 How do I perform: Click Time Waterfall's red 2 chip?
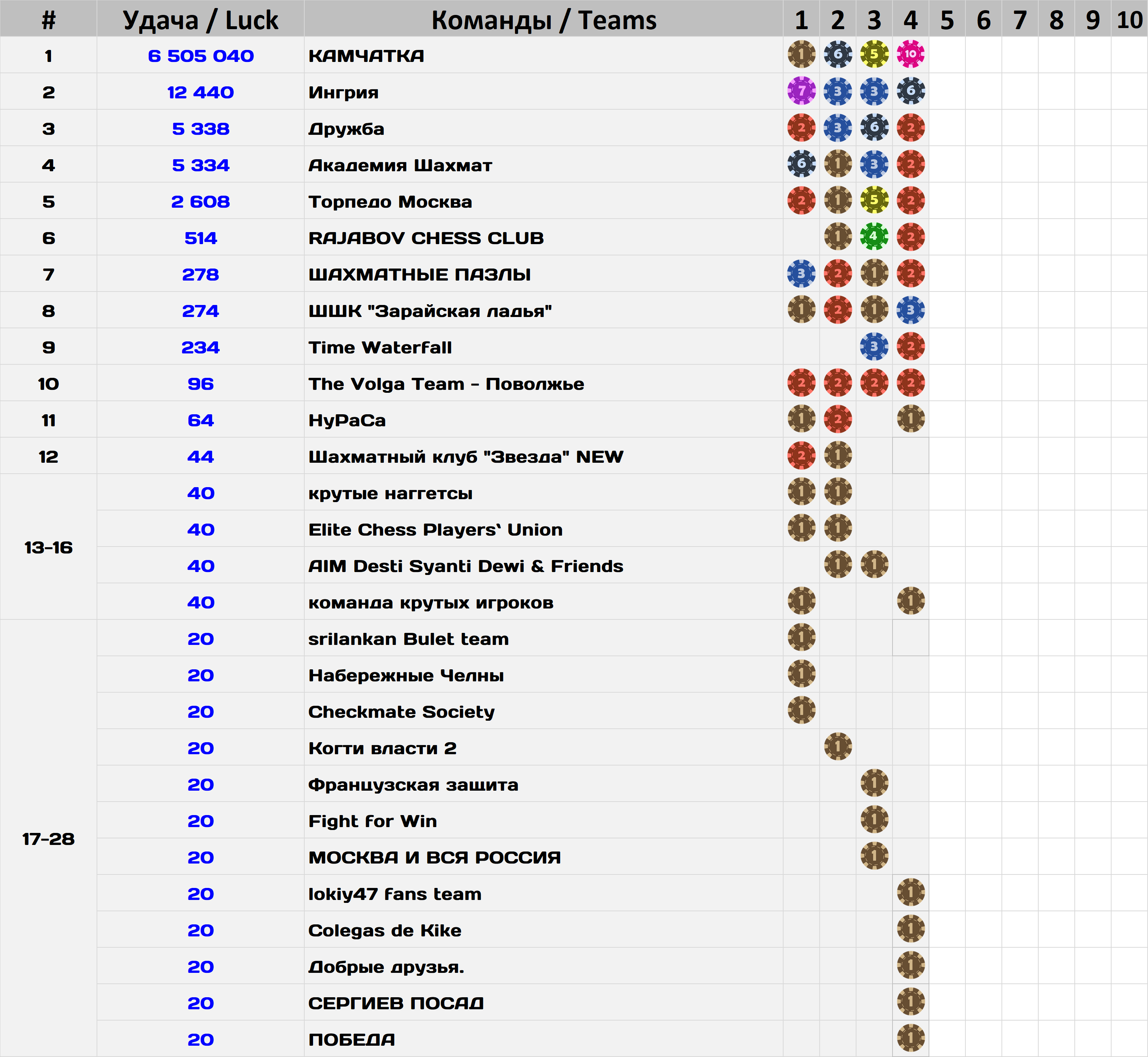[x=911, y=346]
